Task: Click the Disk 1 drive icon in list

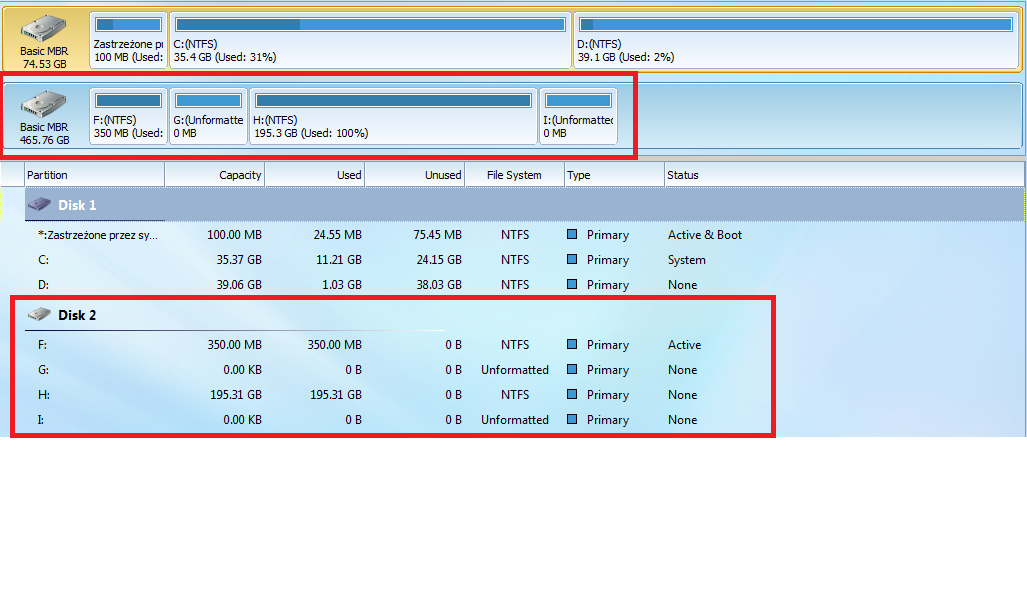Action: click(39, 204)
